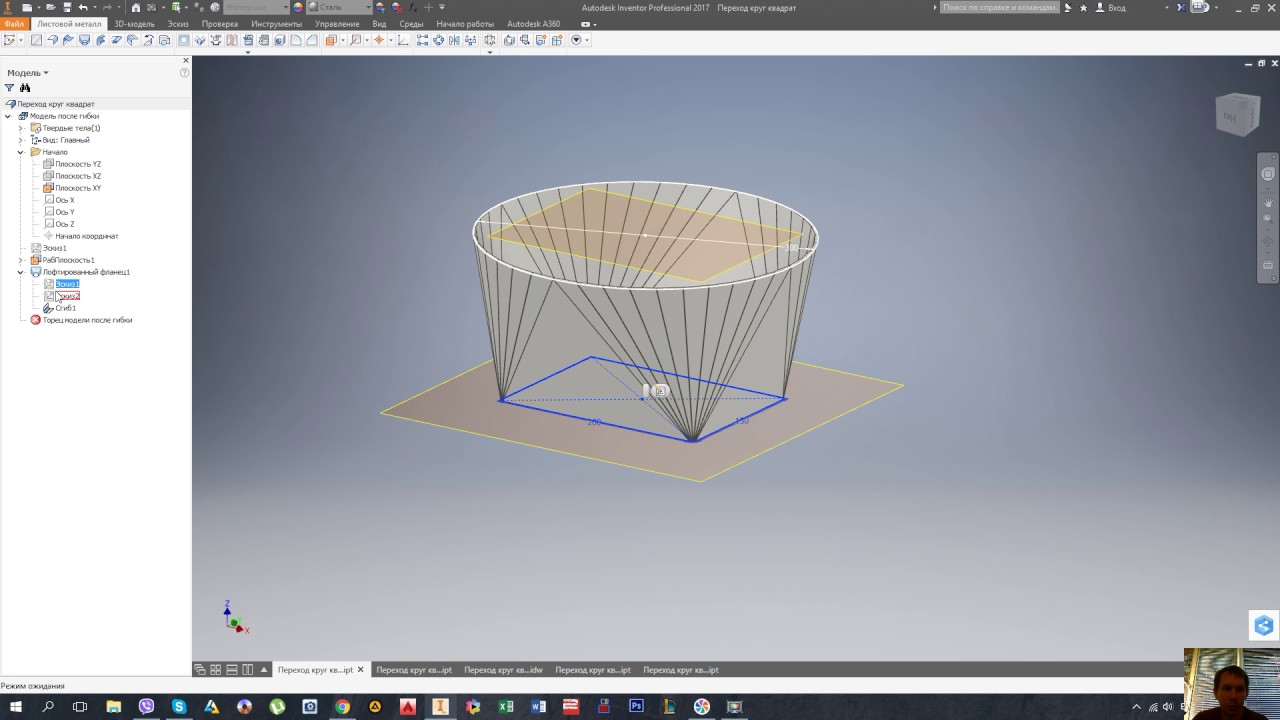Open the Модель browser dropdown
Screen dimensions: 1280x720
[x=28, y=73]
